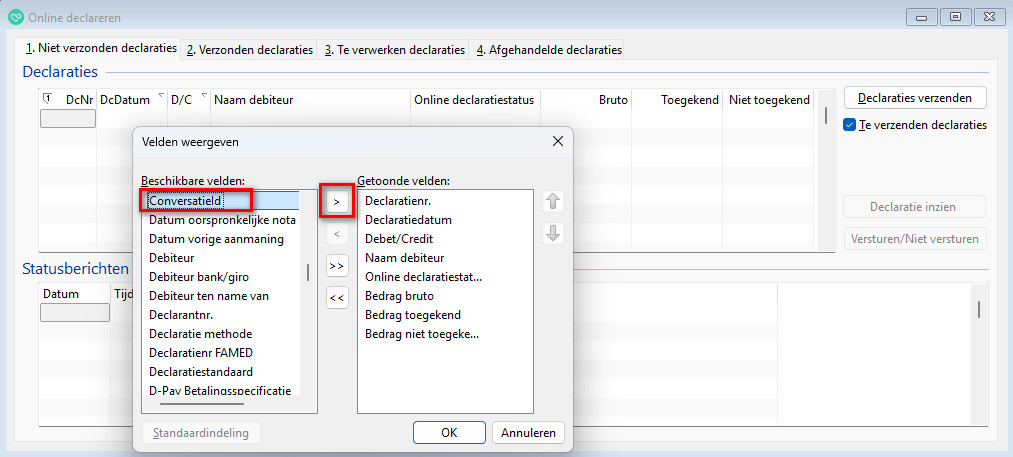Click the remove all '<<' fields button
The width and height of the screenshot is (1013, 457).
[337, 297]
